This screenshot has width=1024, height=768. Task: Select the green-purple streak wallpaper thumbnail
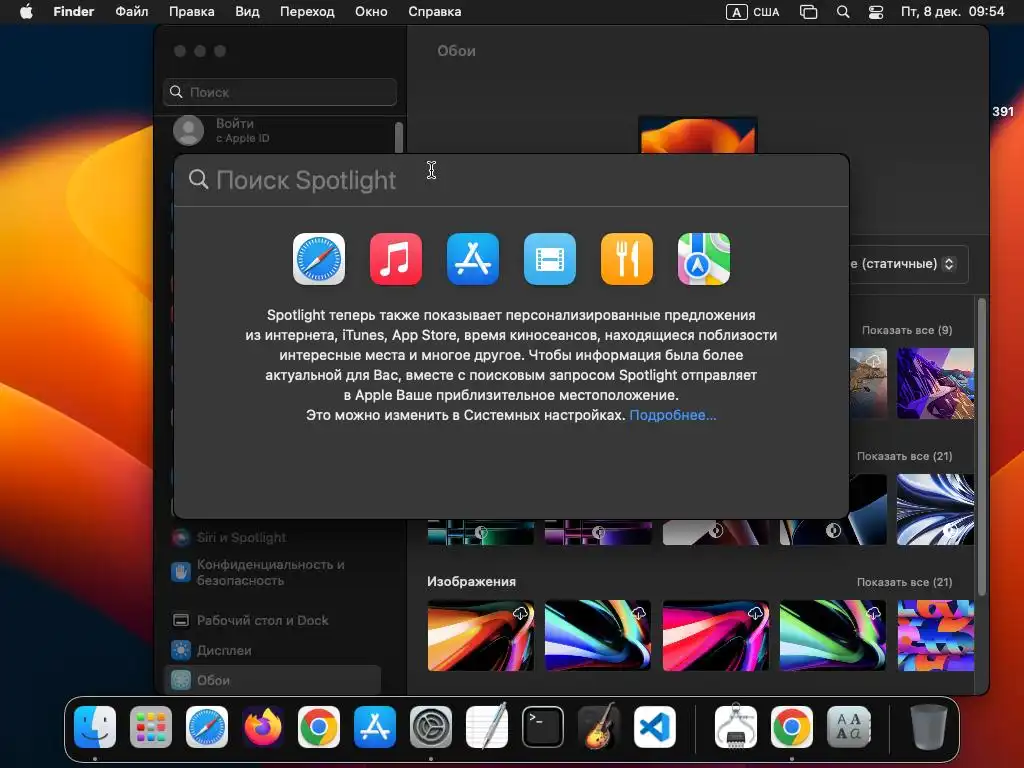[833, 635]
